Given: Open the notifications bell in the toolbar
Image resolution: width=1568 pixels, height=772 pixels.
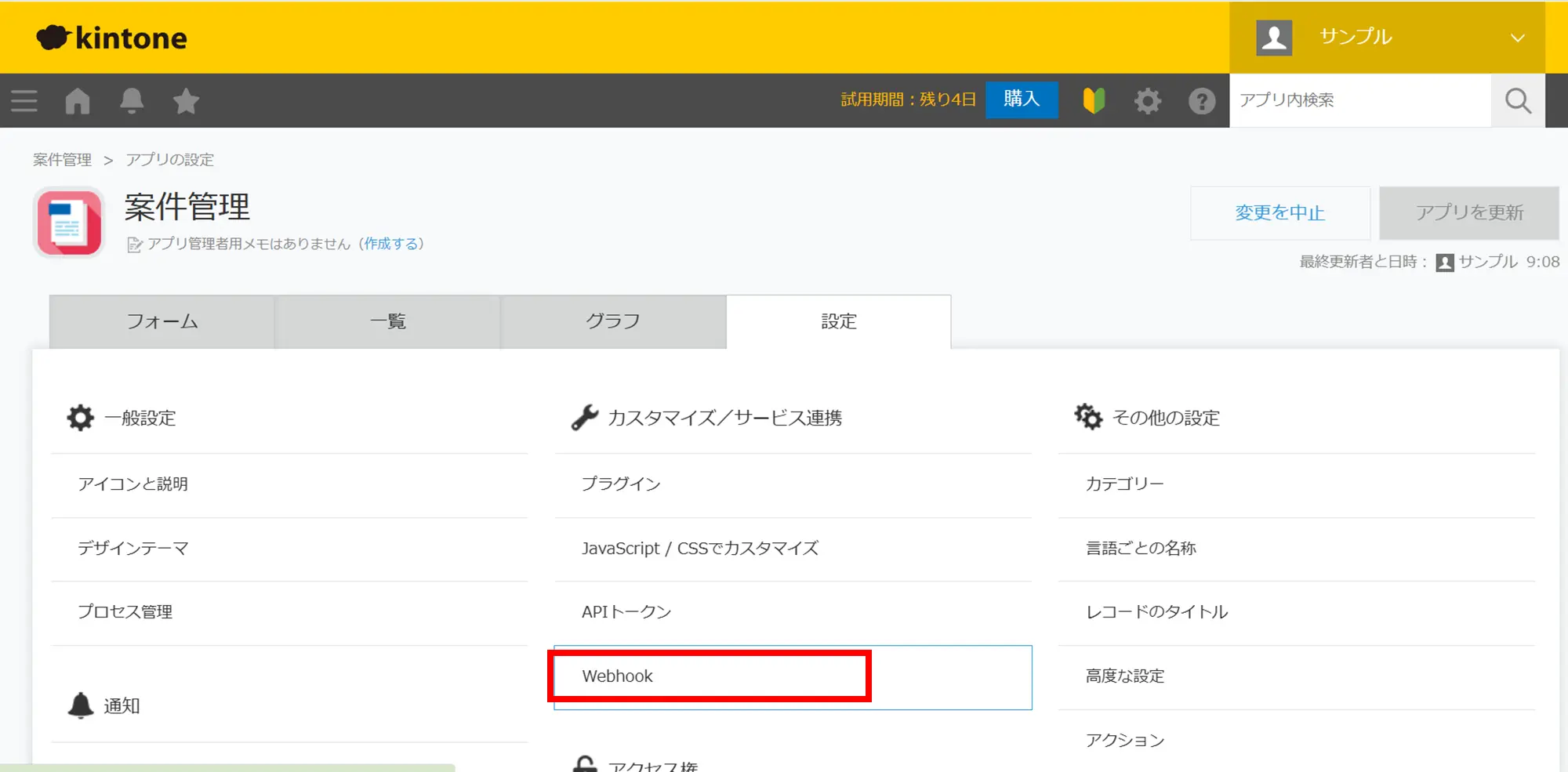Looking at the screenshot, I should point(132,101).
